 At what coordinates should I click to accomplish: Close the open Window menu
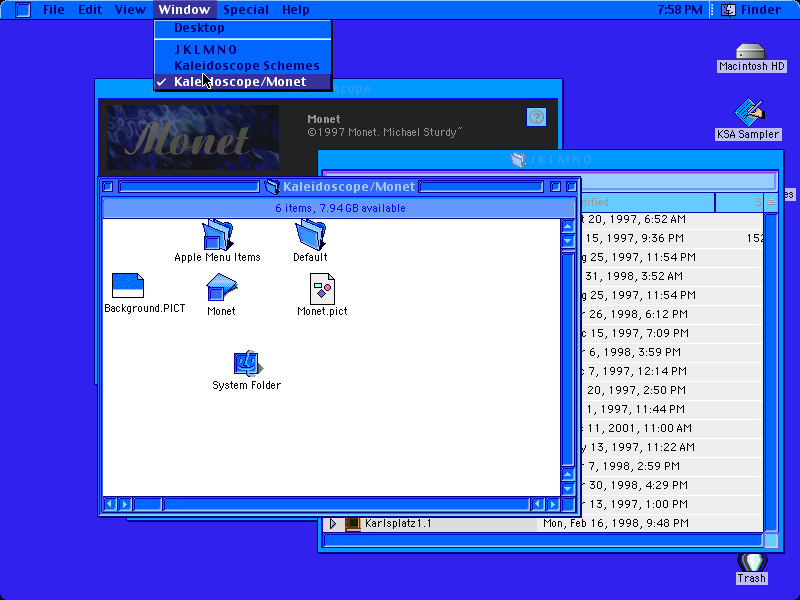(184, 10)
